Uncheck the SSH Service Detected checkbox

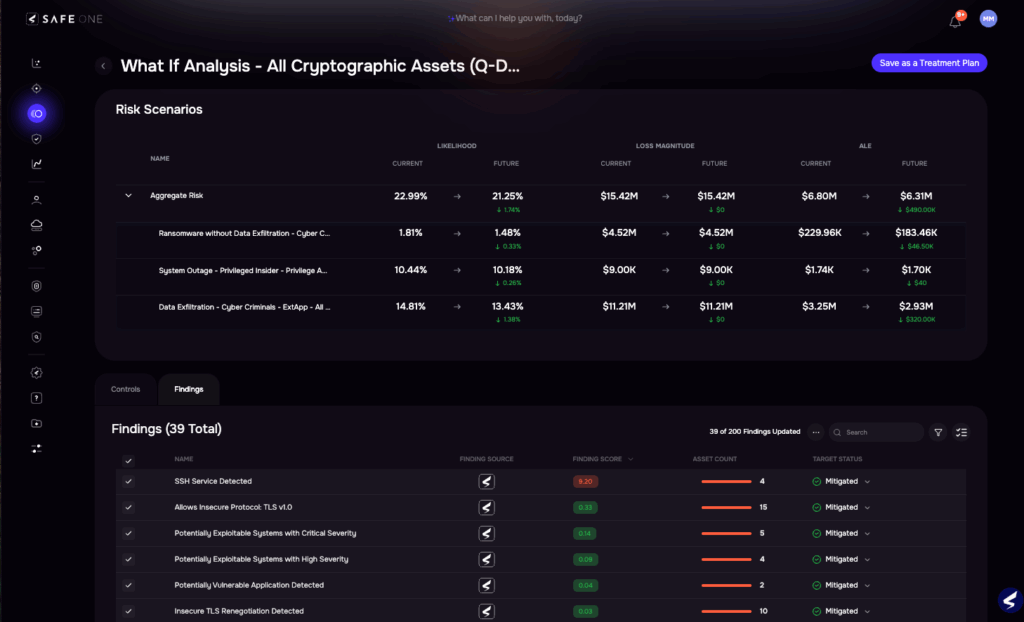(x=128, y=482)
